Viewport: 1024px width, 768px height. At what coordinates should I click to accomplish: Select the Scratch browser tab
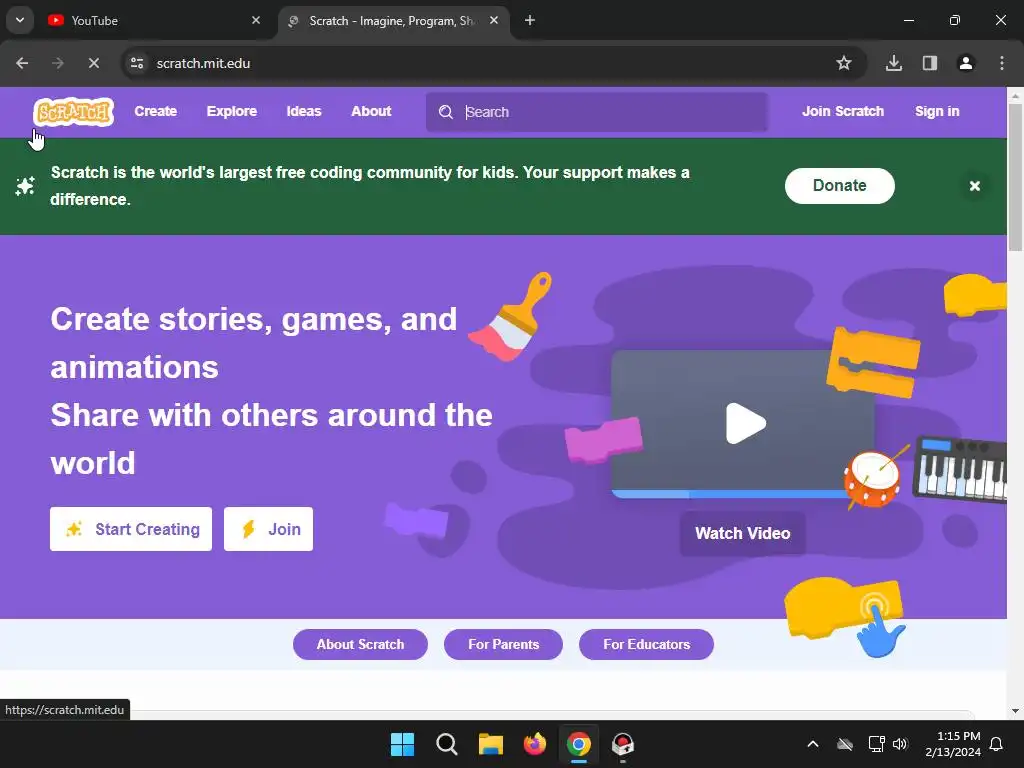pos(392,21)
